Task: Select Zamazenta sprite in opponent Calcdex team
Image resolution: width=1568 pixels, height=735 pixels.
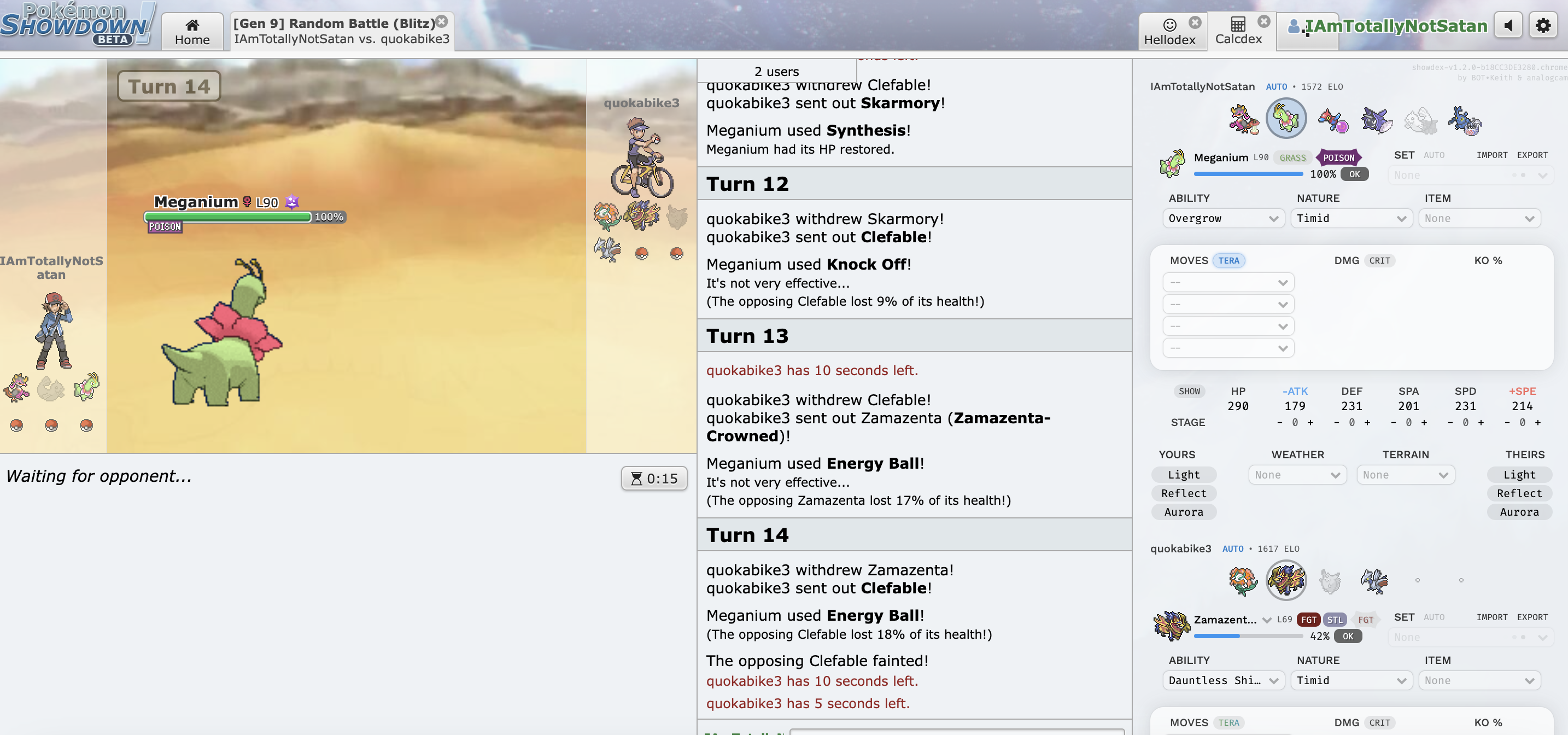Action: [1285, 580]
